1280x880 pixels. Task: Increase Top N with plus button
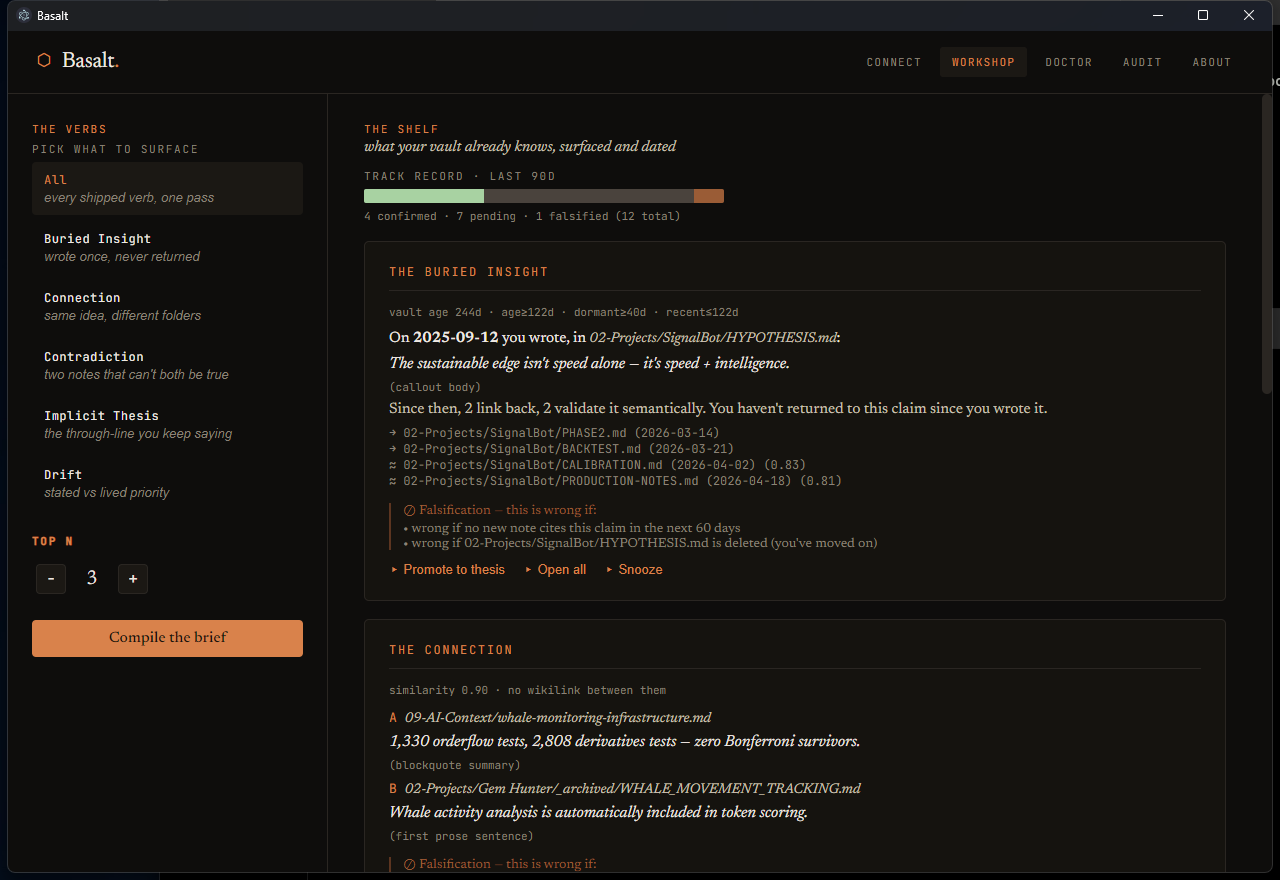(x=133, y=578)
